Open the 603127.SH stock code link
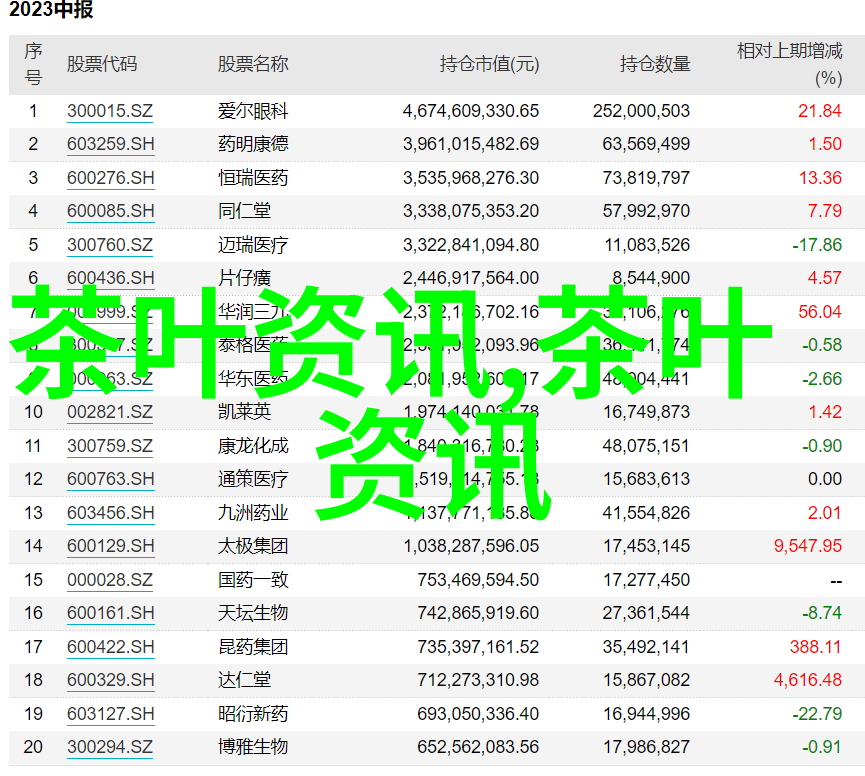 pyautogui.click(x=111, y=714)
